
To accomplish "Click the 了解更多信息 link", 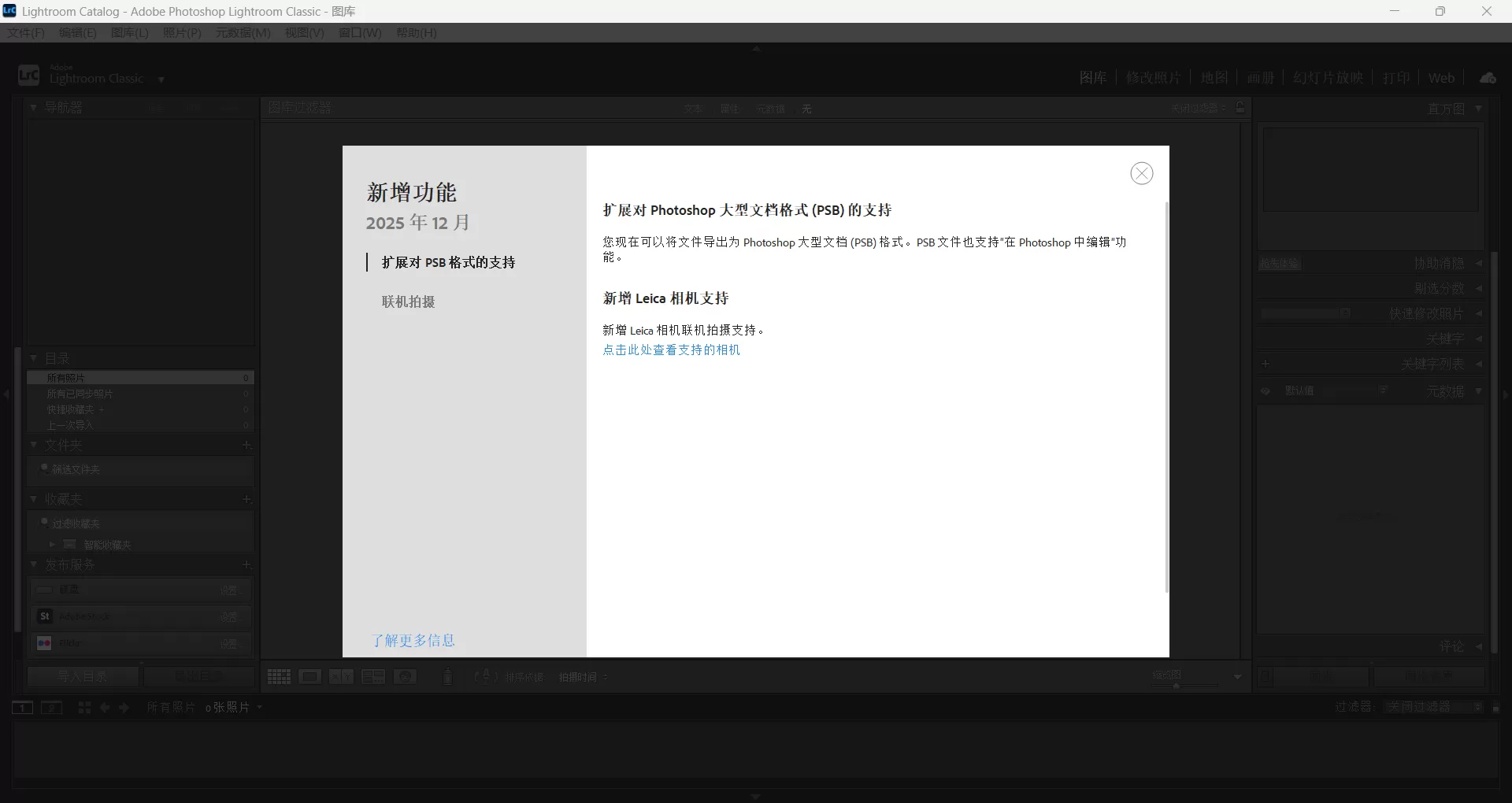I will 413,641.
